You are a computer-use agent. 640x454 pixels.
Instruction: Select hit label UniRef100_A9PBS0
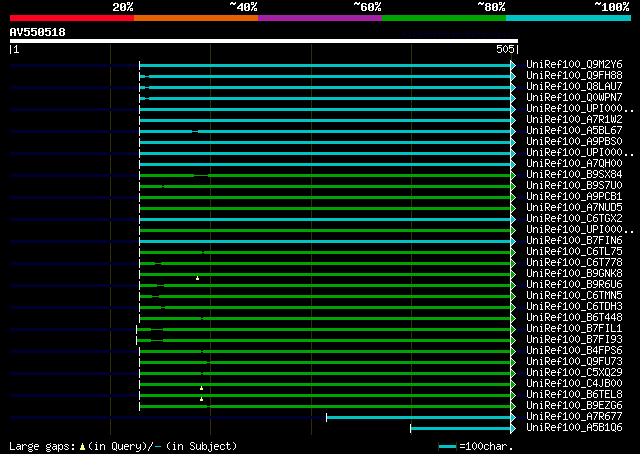pyautogui.click(x=574, y=142)
